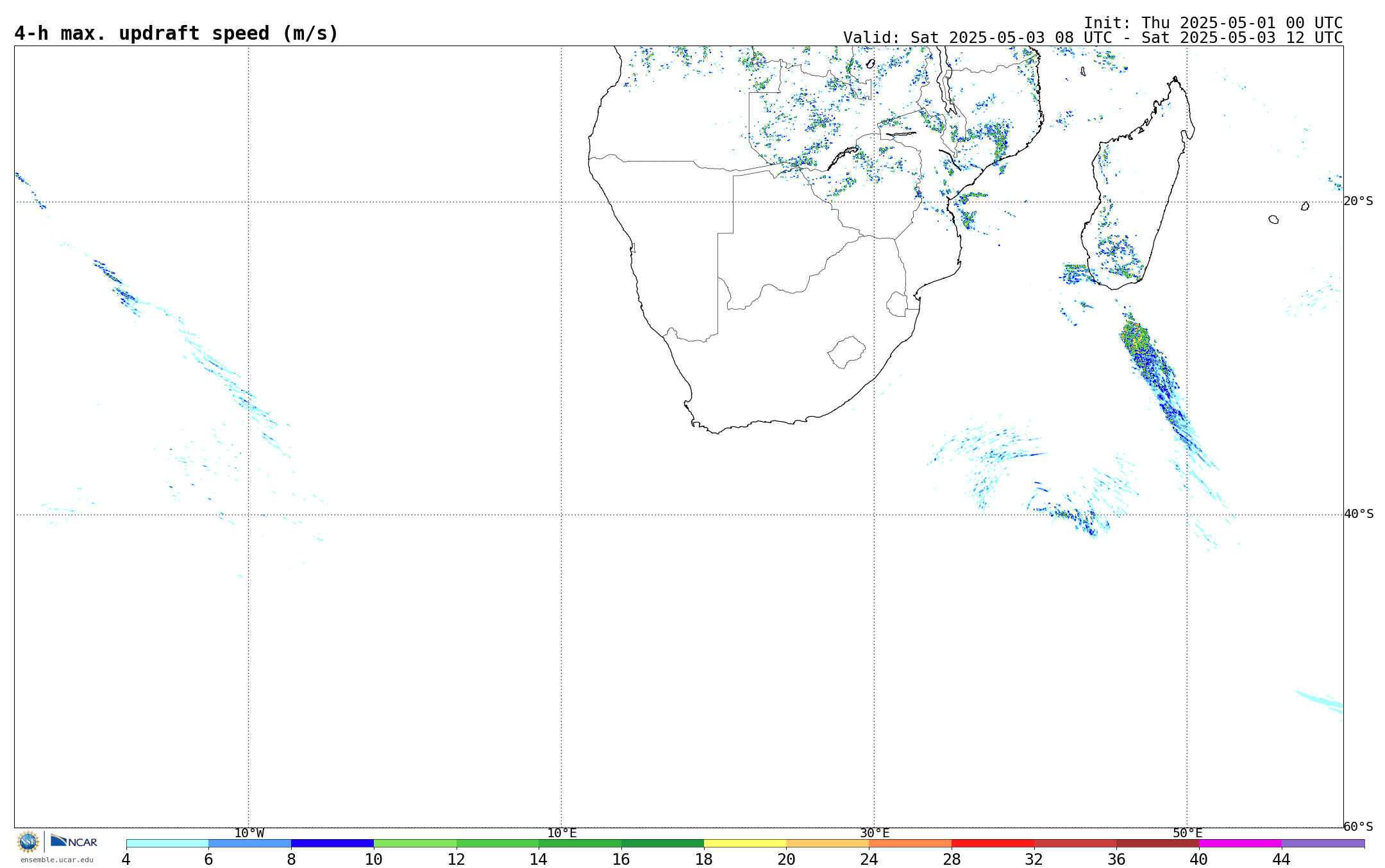This screenshot has height=868, width=1385.
Task: Click the 24–28 m/s orange swatch
Action: 910,844
